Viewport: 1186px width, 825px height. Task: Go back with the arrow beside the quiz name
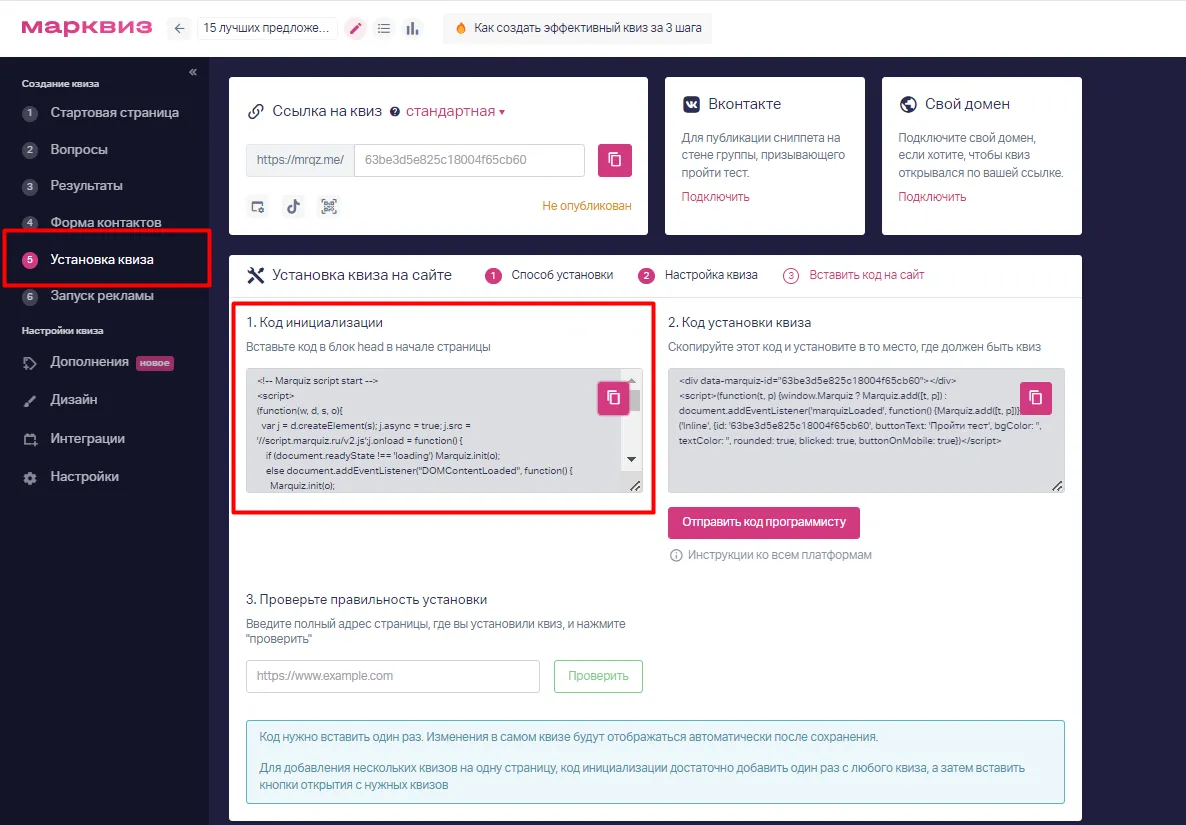pos(179,29)
